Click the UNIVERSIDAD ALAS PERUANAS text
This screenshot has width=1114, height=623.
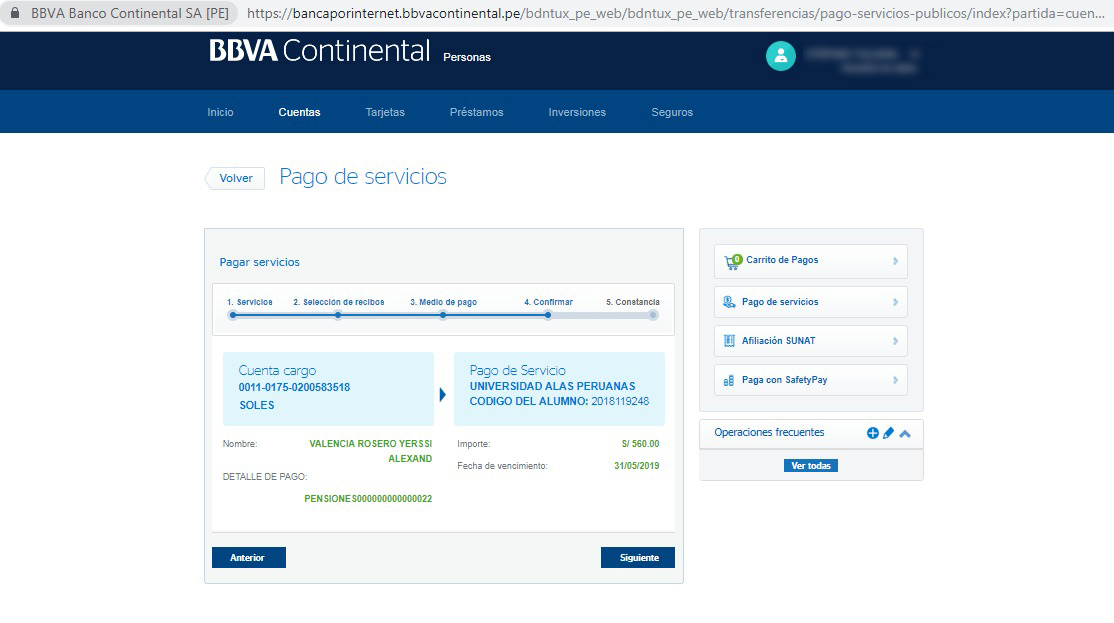coord(553,386)
